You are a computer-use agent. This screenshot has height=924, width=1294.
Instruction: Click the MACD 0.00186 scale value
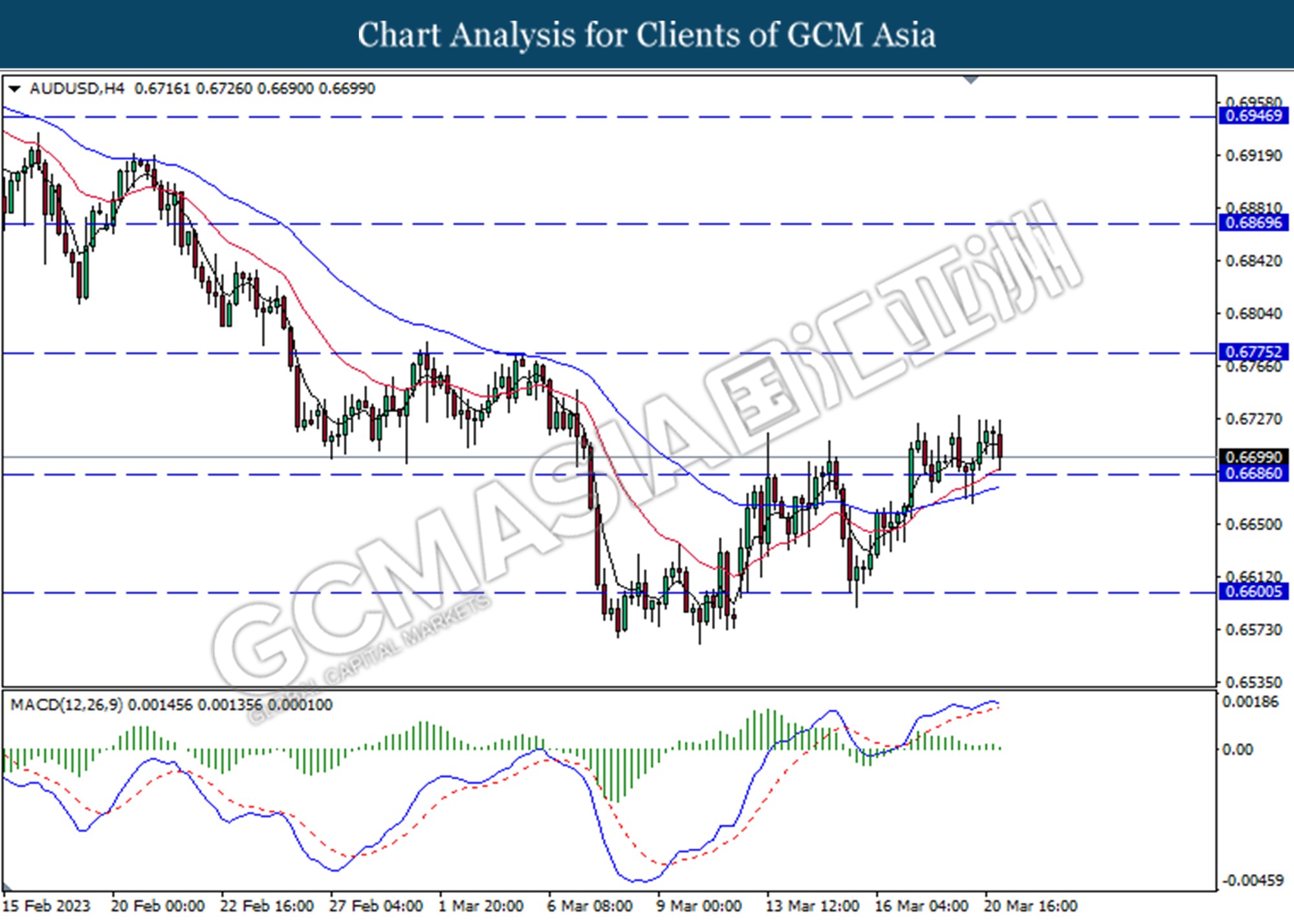tap(1250, 701)
